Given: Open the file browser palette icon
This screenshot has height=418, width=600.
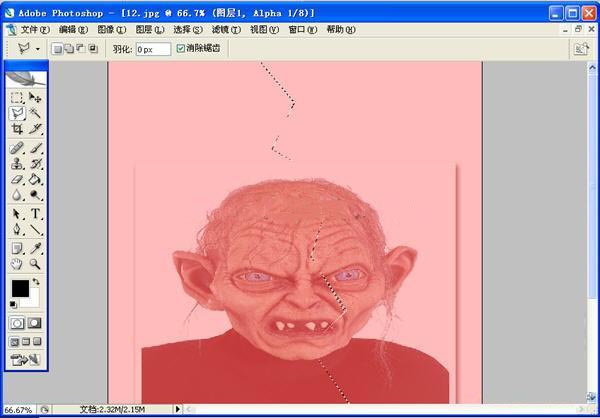Looking at the screenshot, I should (x=581, y=49).
